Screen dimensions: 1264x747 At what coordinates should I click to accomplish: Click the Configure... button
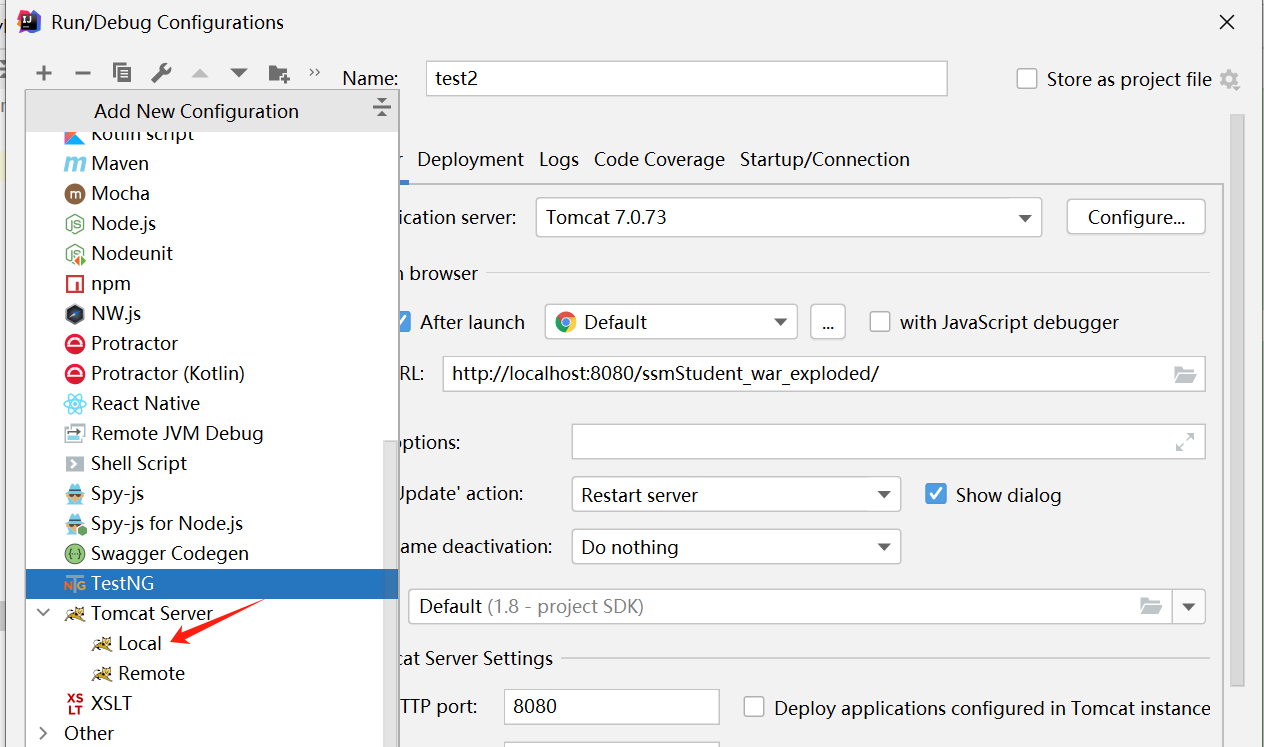click(x=1136, y=217)
